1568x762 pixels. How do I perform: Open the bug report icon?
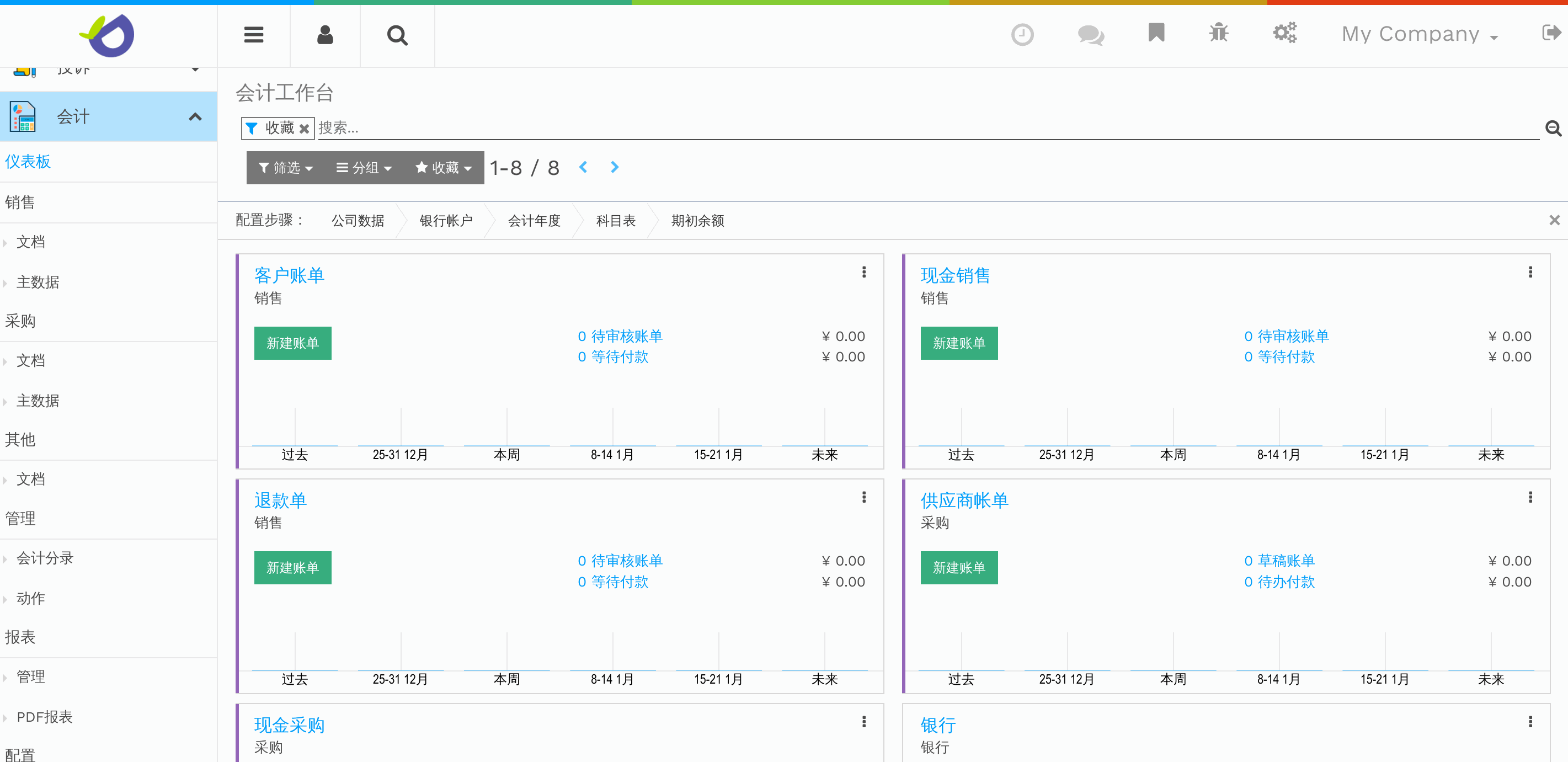click(x=1219, y=35)
